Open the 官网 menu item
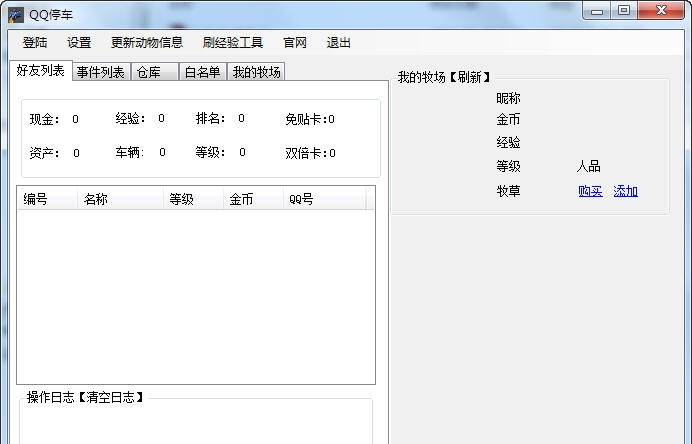 tap(295, 43)
